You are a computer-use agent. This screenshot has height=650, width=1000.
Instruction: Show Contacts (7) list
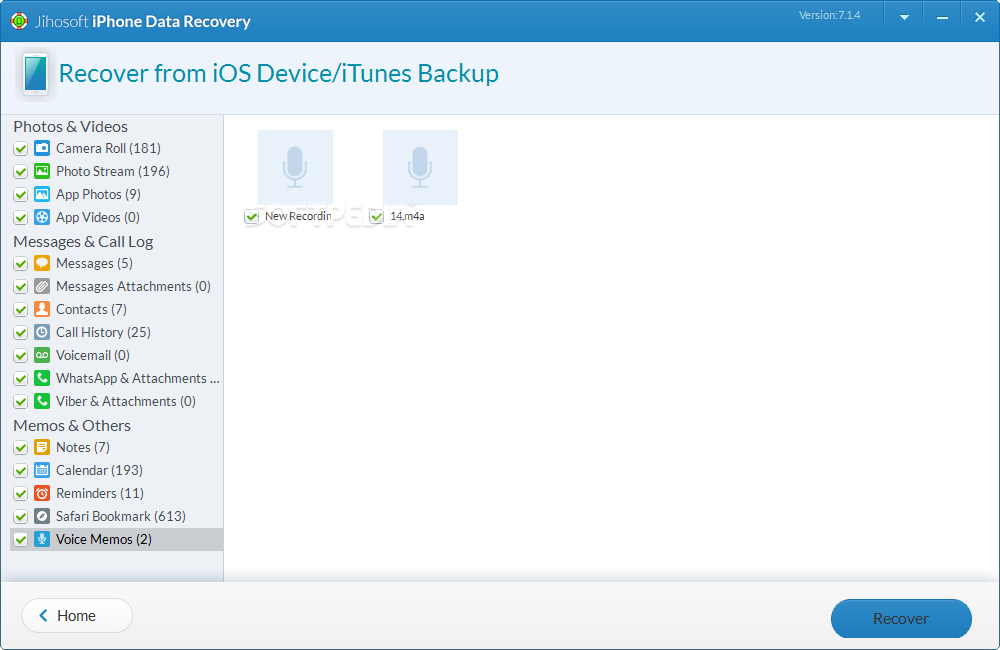coord(91,309)
